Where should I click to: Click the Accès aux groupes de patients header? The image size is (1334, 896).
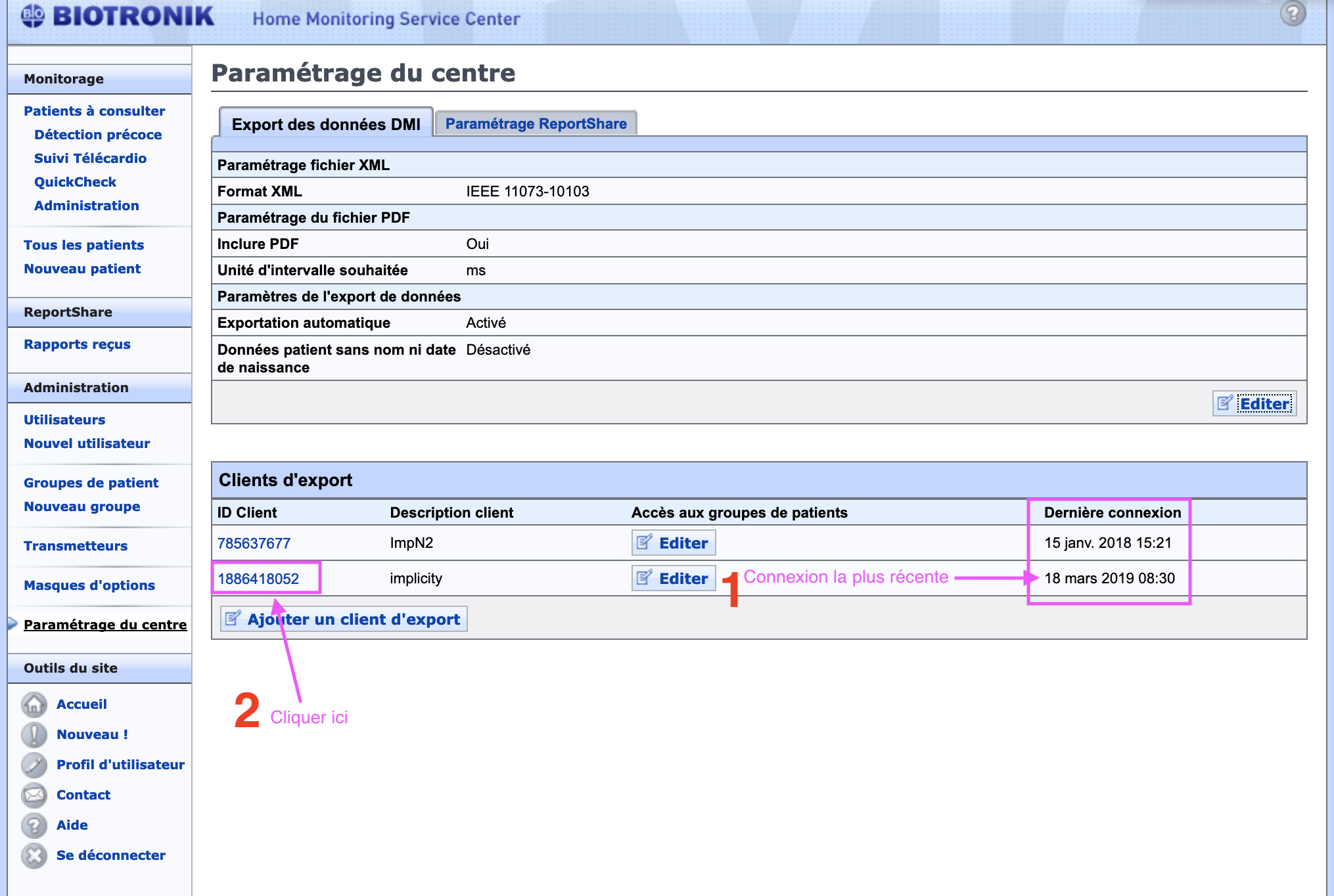(x=739, y=512)
